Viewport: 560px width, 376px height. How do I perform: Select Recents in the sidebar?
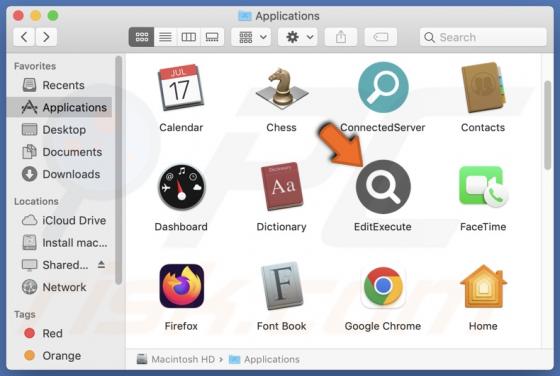[59, 85]
